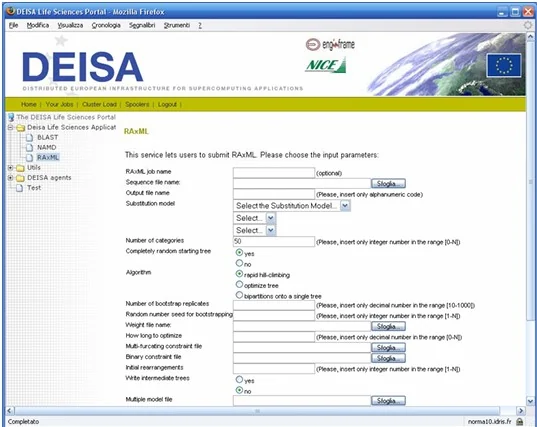Click the DEISA agents folder icon
537x427 pixels.
click(21, 178)
